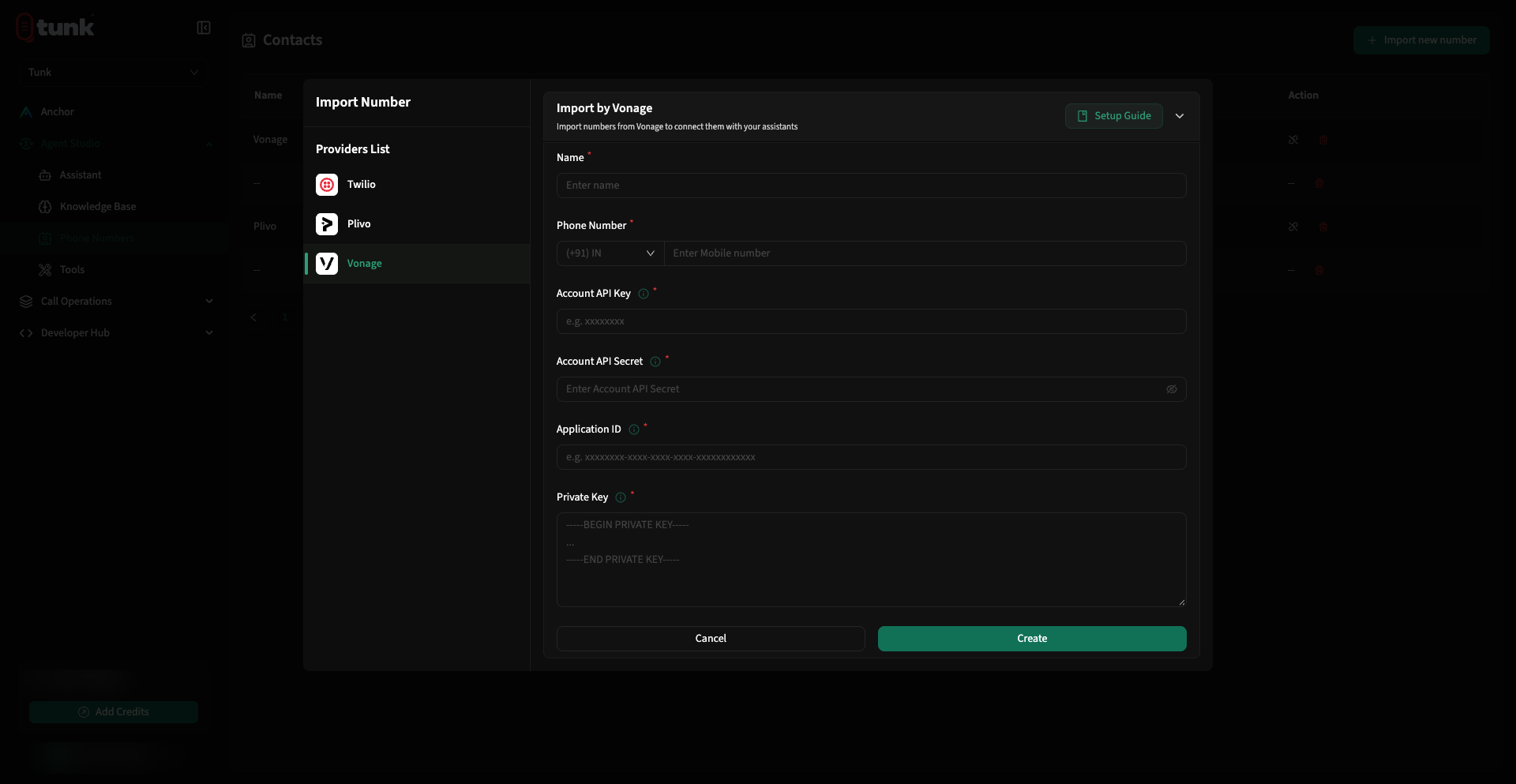Click the Create button
The image size is (1516, 784).
(x=1032, y=639)
